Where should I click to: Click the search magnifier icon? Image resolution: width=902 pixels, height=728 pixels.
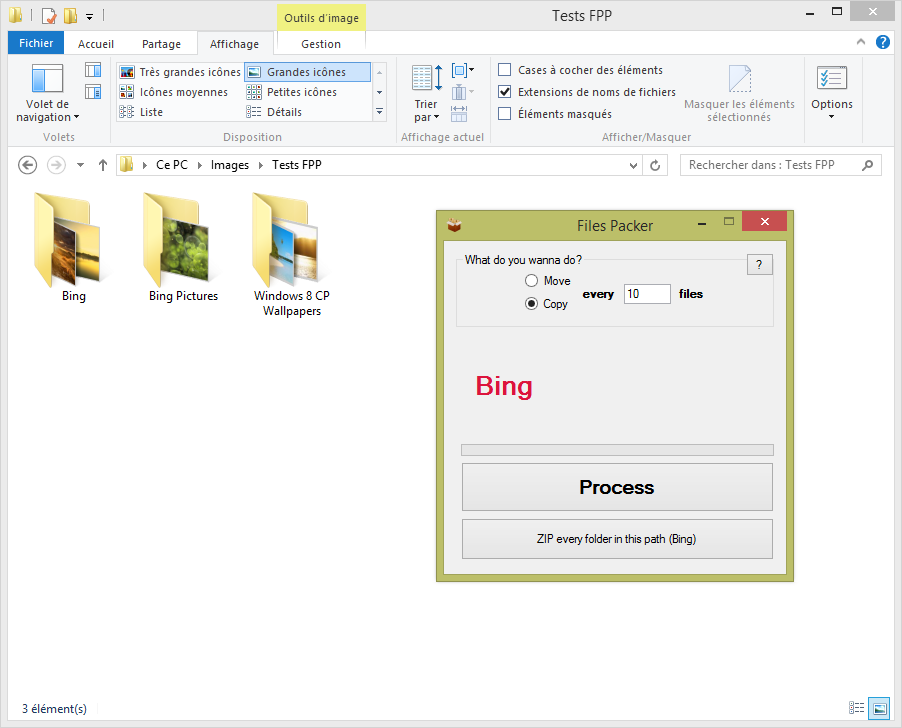pyautogui.click(x=867, y=165)
